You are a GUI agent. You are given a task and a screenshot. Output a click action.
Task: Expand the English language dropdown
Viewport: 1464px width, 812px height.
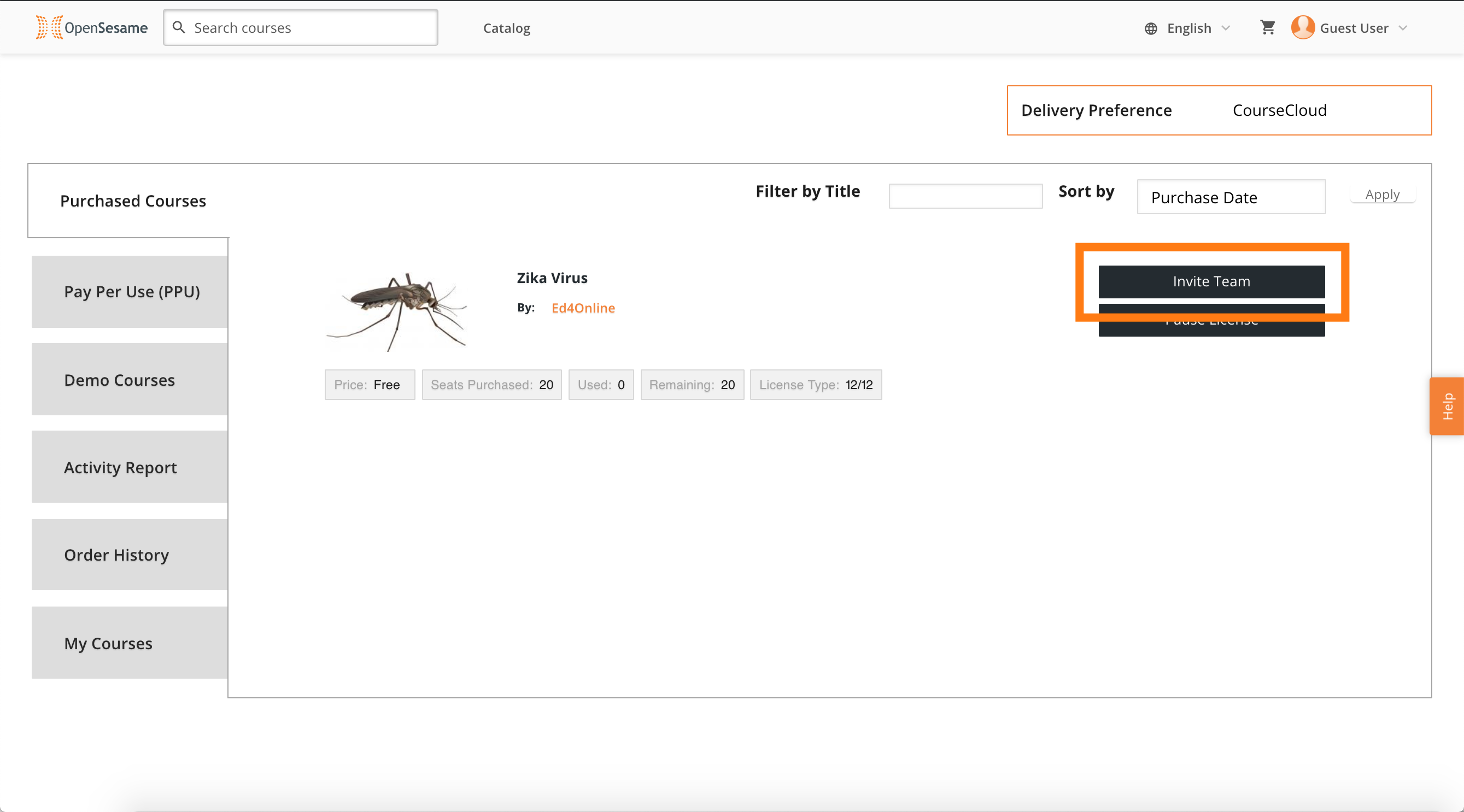[1225, 28]
